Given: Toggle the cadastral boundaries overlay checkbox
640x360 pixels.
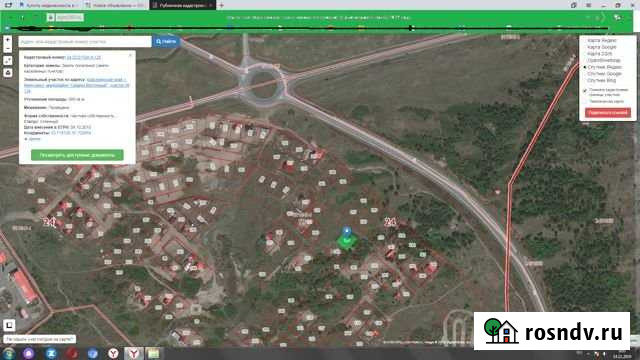Looking at the screenshot, I should pos(585,90).
